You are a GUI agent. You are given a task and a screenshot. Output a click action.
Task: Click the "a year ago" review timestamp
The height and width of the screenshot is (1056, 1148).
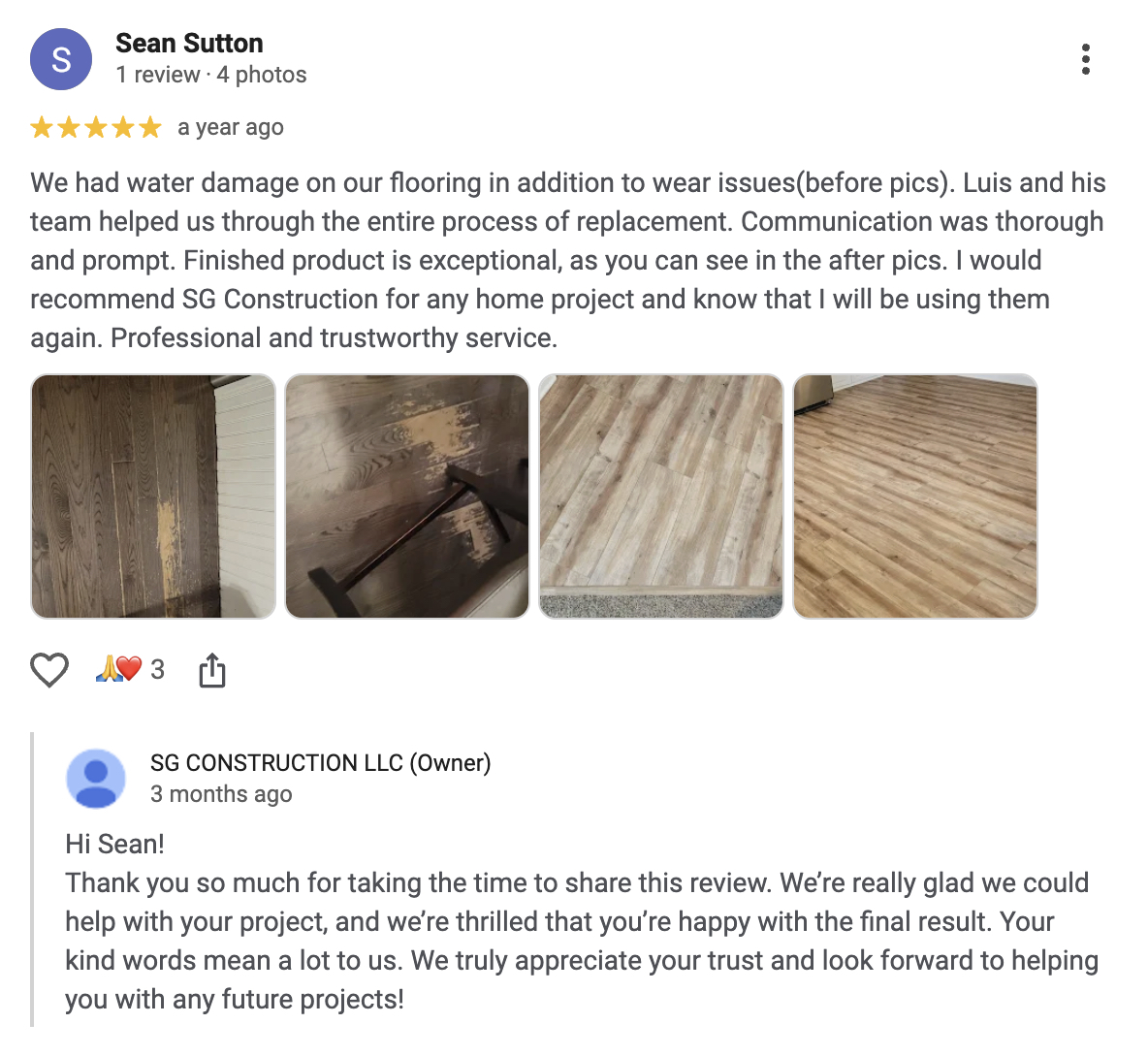pyautogui.click(x=231, y=128)
